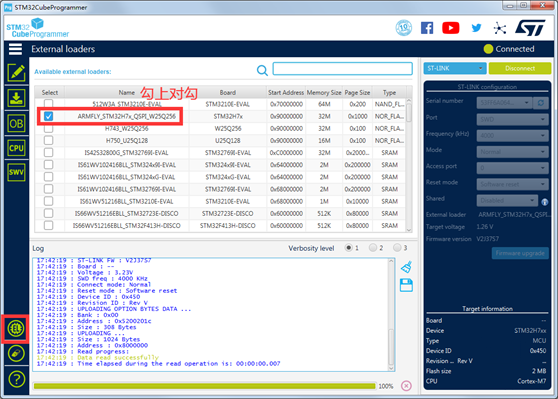This screenshot has width=558, height=399.
Task: Open External loaders EL icon
Action: click(16, 329)
